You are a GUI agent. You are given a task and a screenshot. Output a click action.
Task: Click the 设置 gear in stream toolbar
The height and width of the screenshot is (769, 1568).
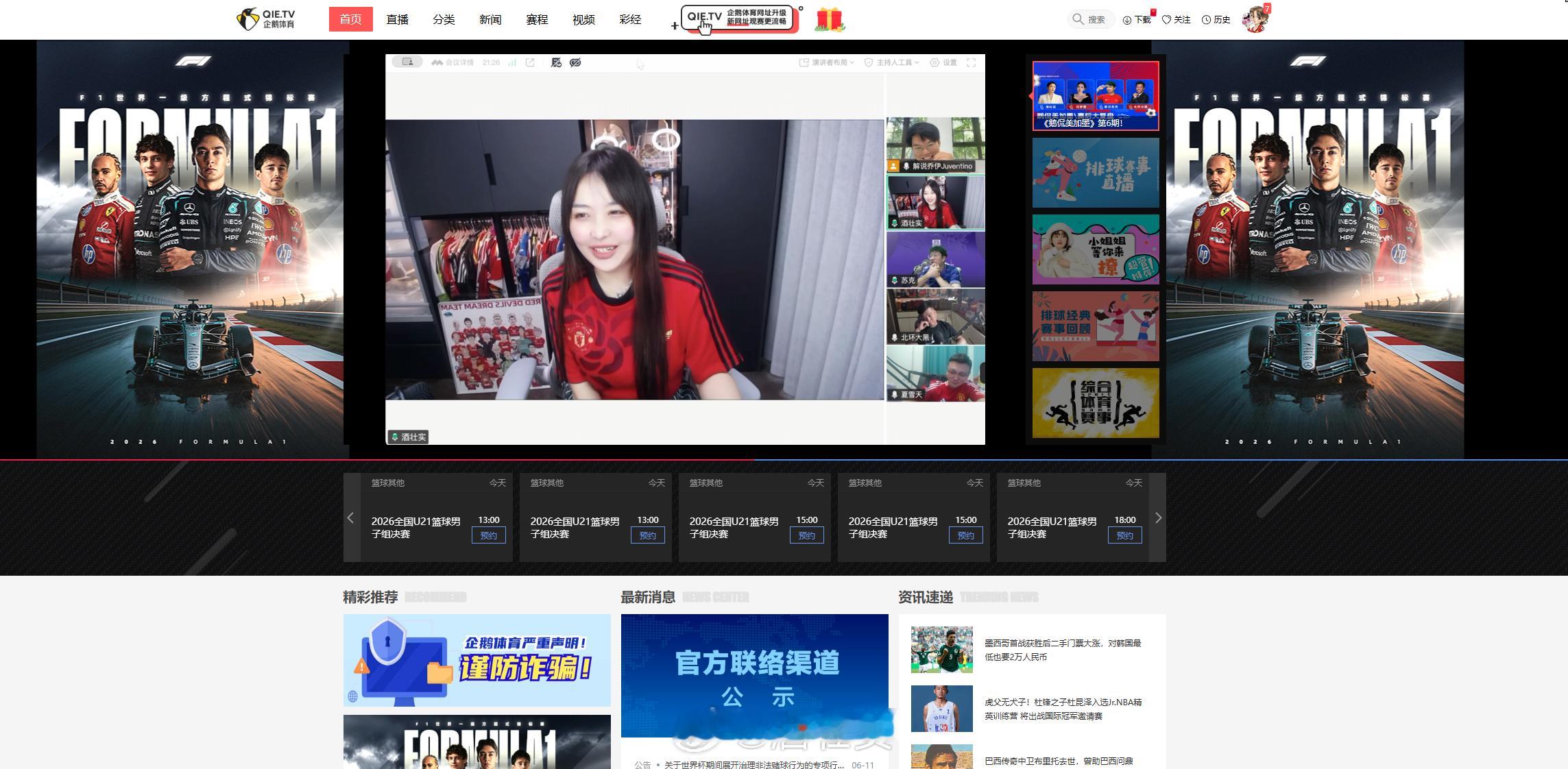click(x=943, y=62)
